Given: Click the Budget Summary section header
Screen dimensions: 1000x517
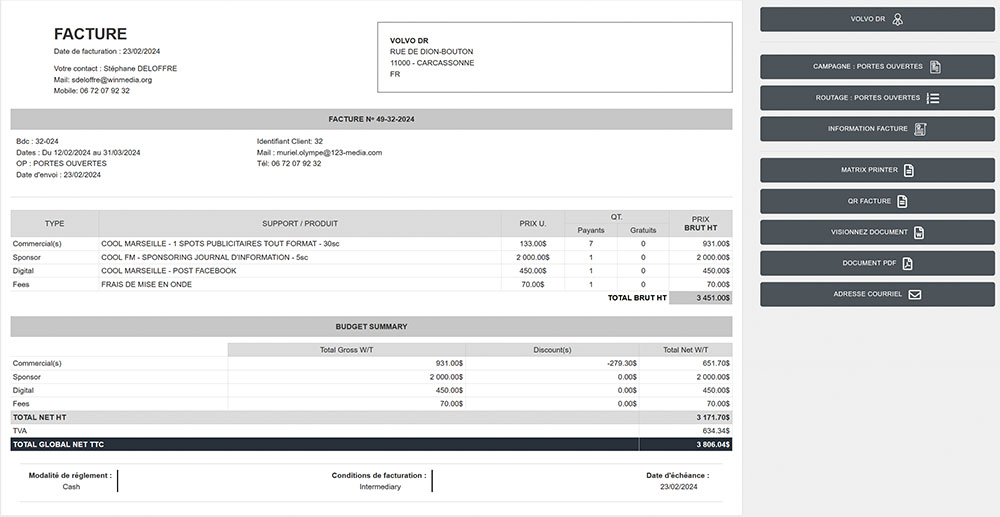Looking at the screenshot, I should pos(371,326).
